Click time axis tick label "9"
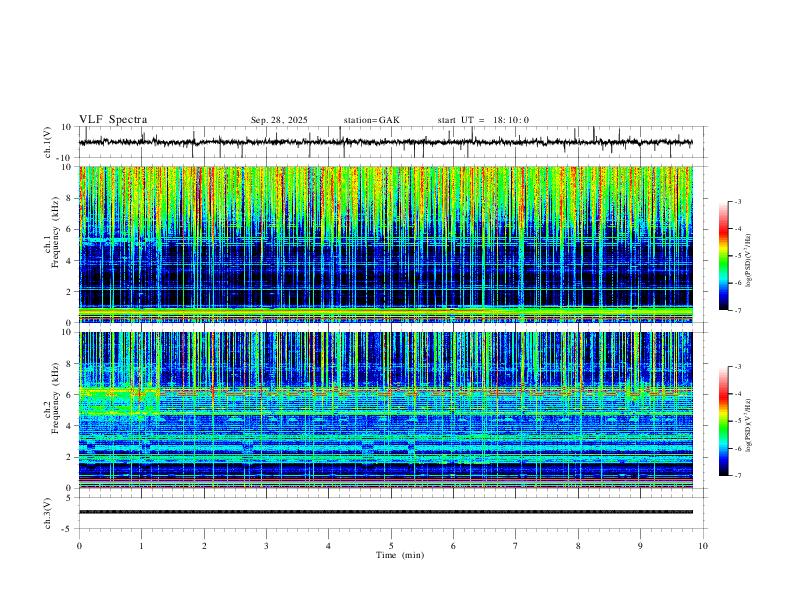This screenshot has height=612, width=792. [640, 546]
